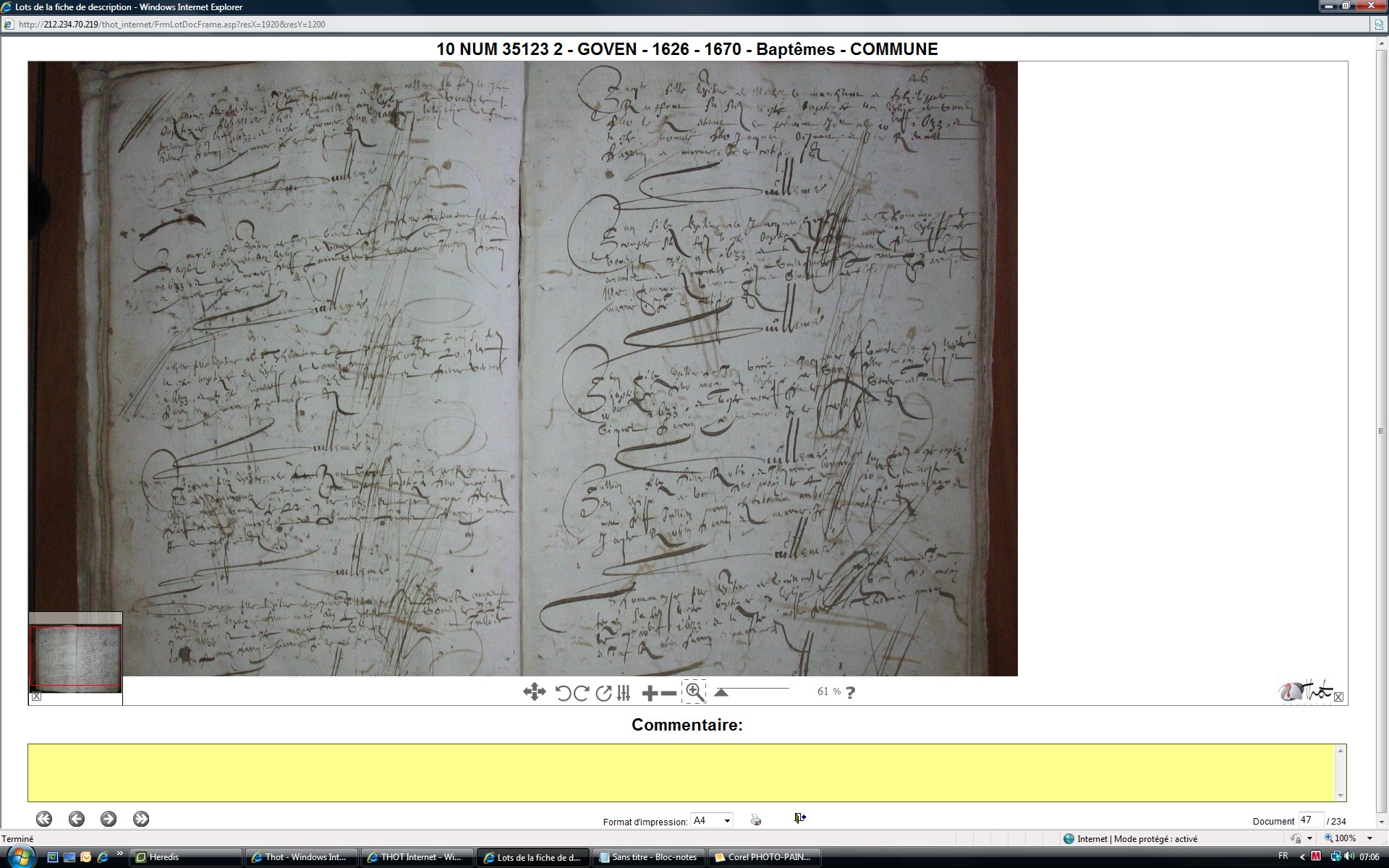Click the zoom level slider handle
Screen dimensions: 1389x868
point(721,692)
